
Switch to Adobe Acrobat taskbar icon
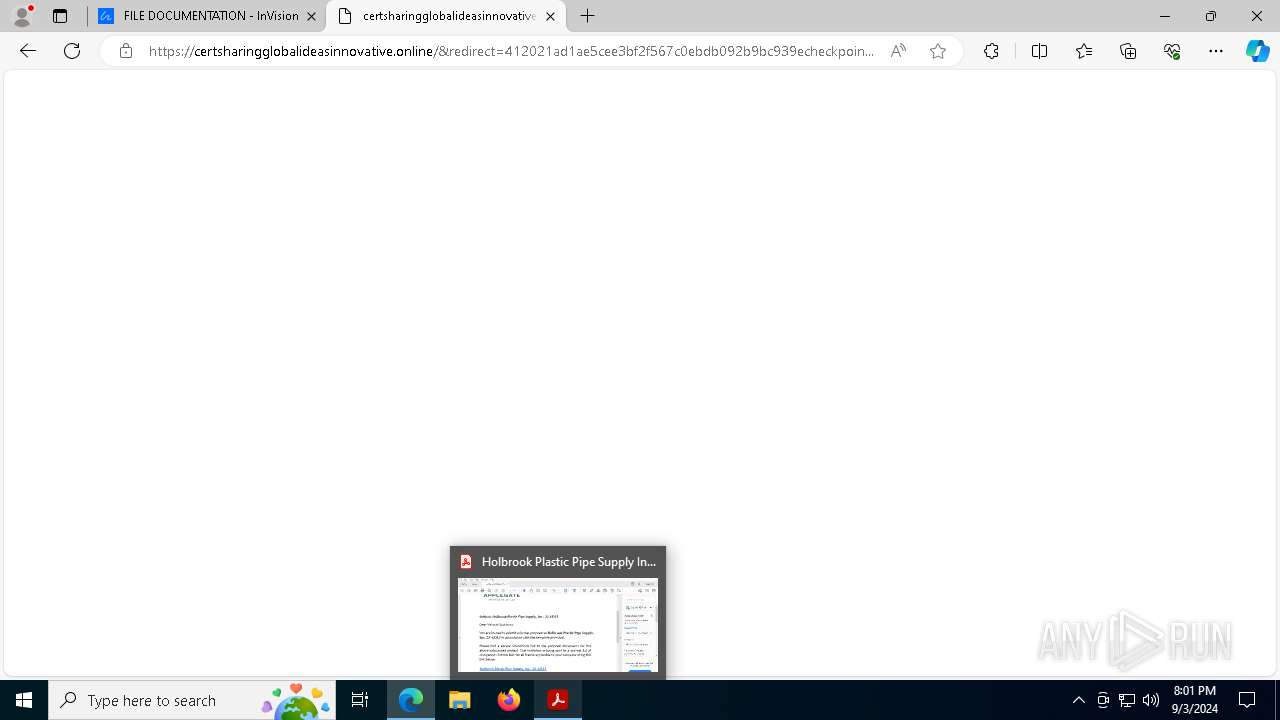[558, 700]
